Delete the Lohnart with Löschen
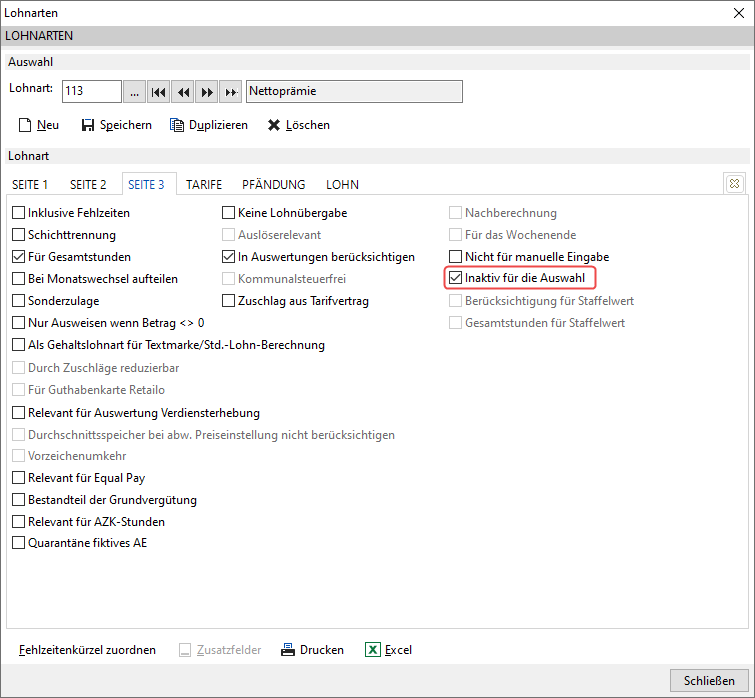 (x=299, y=125)
